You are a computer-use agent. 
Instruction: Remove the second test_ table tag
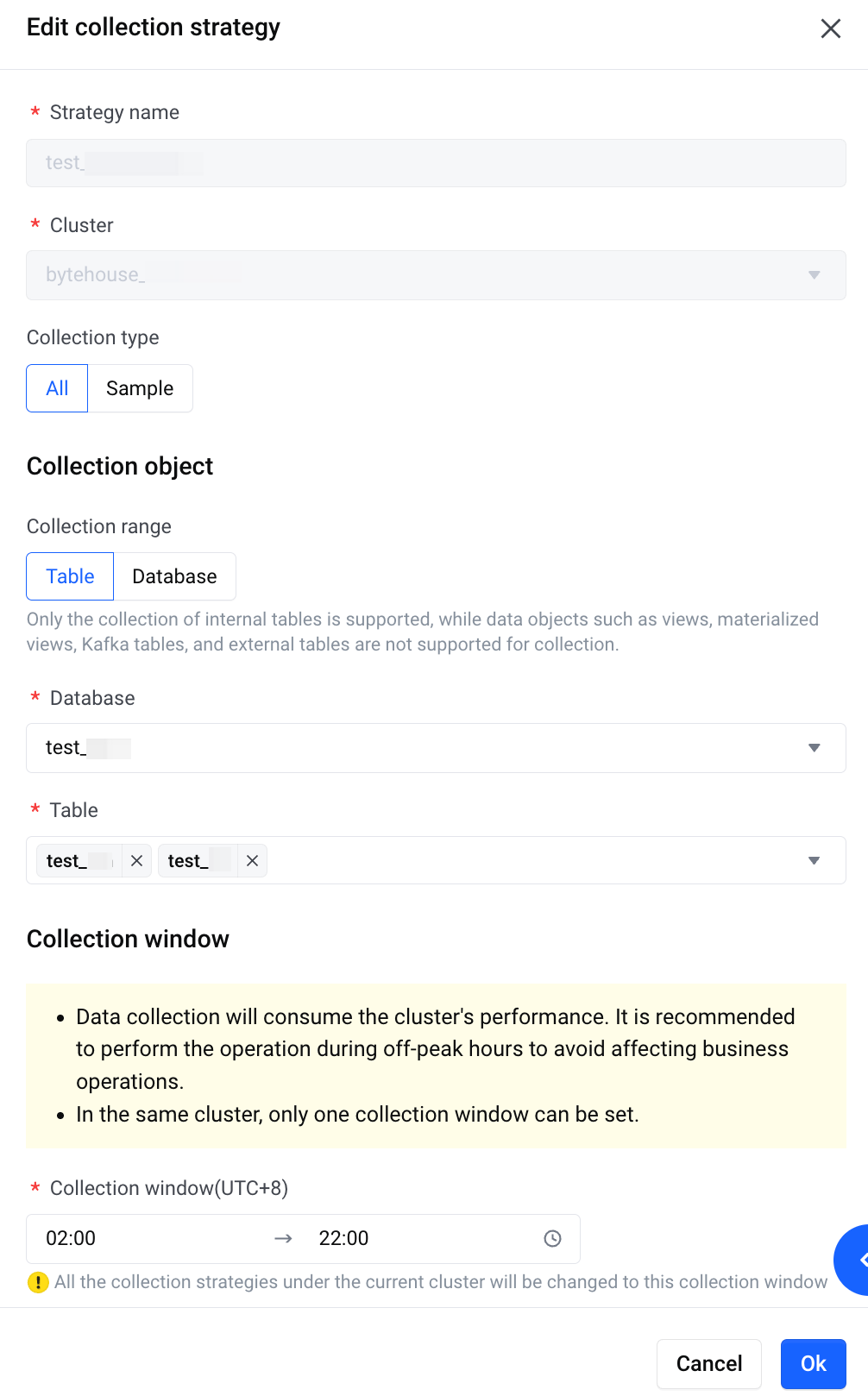click(252, 860)
